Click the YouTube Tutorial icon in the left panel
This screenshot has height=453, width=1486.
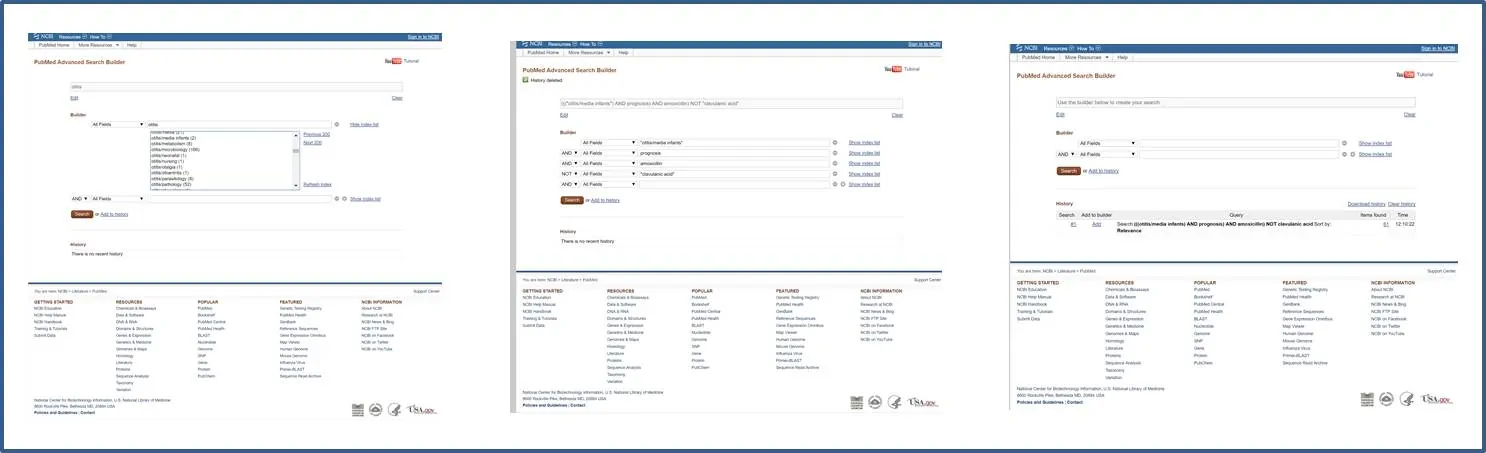(x=393, y=61)
